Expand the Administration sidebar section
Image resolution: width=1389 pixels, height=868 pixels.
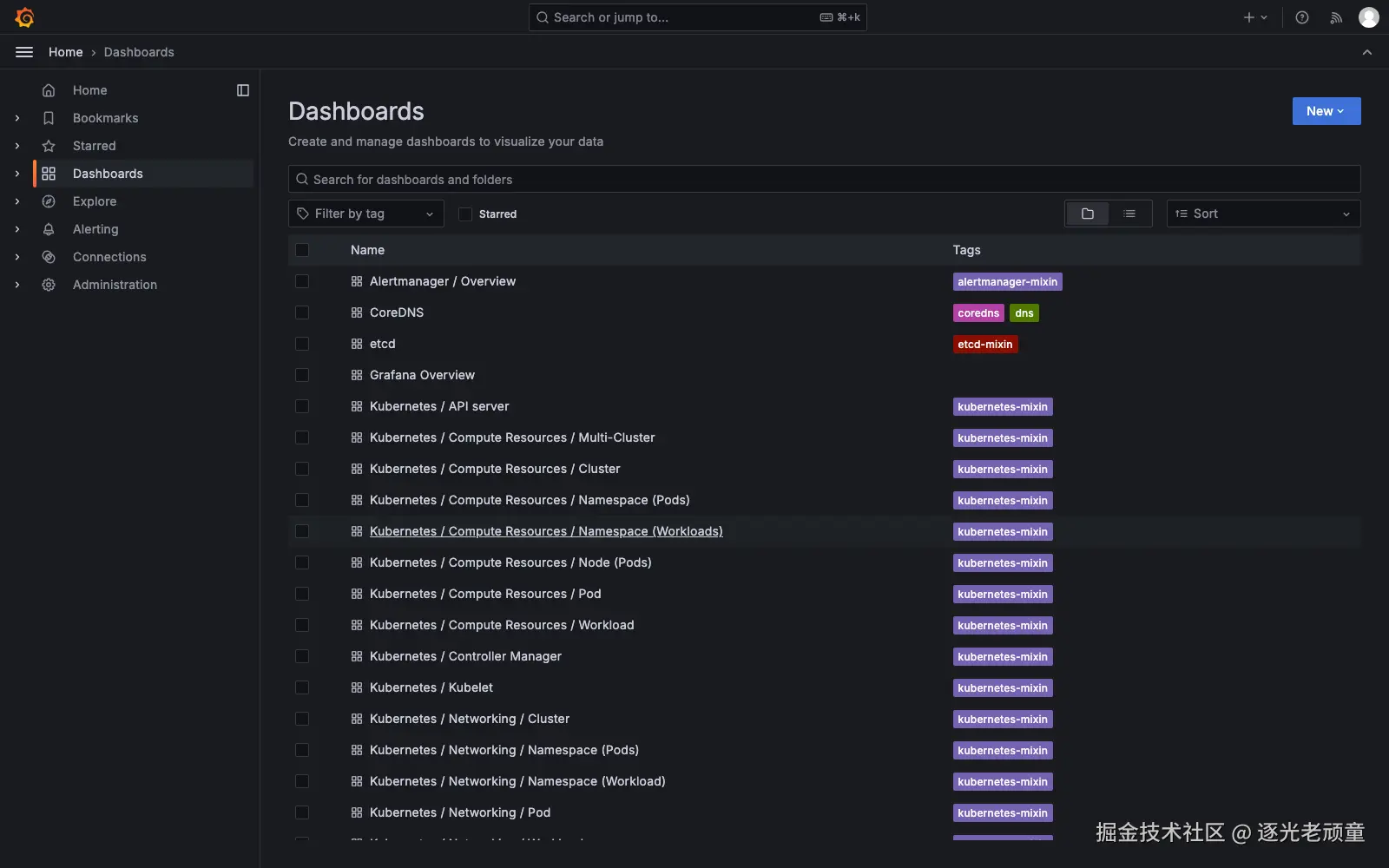coord(17,285)
